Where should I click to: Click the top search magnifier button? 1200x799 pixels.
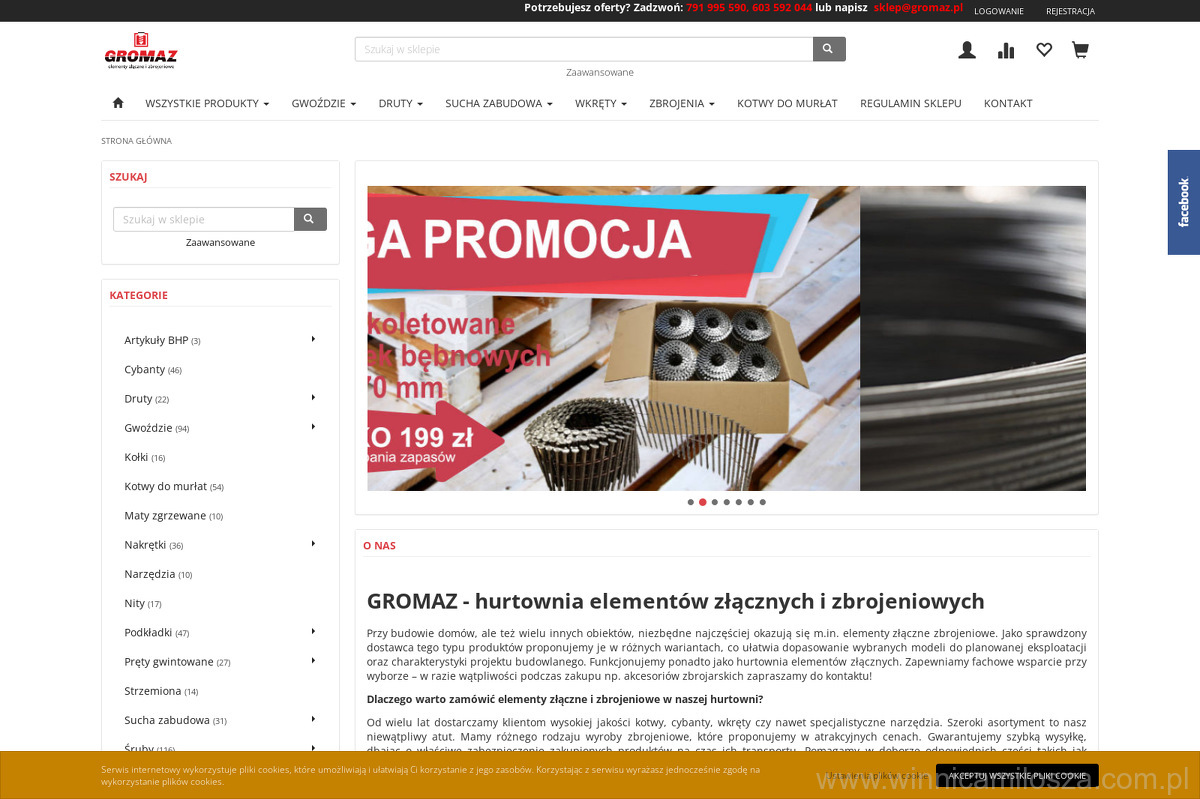(x=829, y=49)
